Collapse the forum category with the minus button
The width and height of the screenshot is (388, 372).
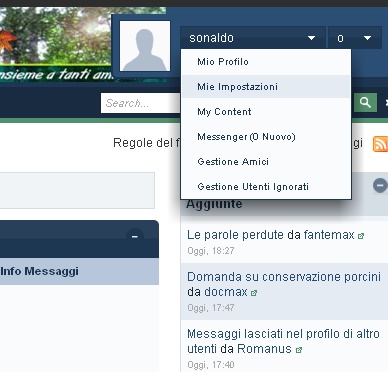point(135,236)
